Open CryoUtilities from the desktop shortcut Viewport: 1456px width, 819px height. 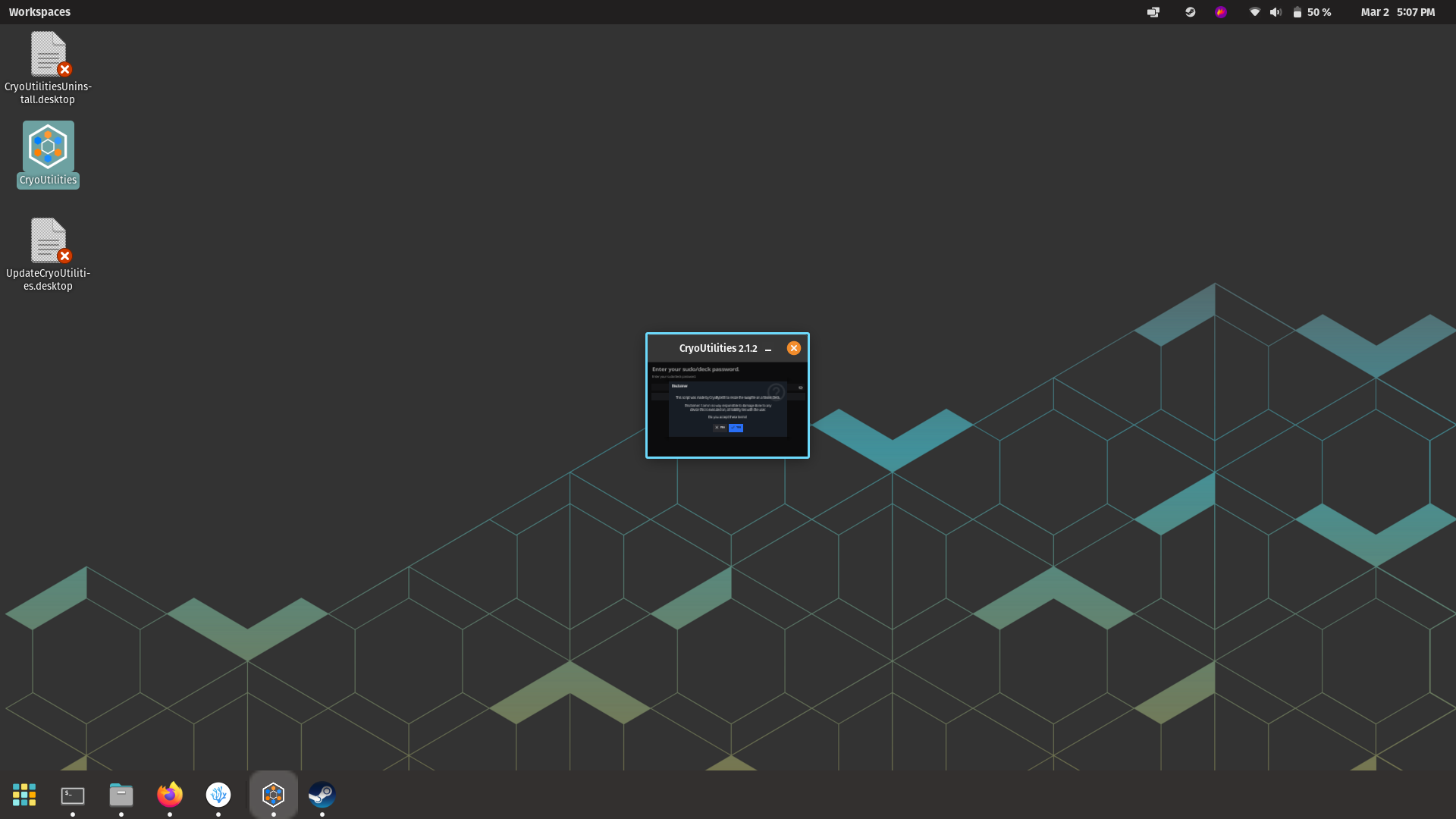(47, 146)
